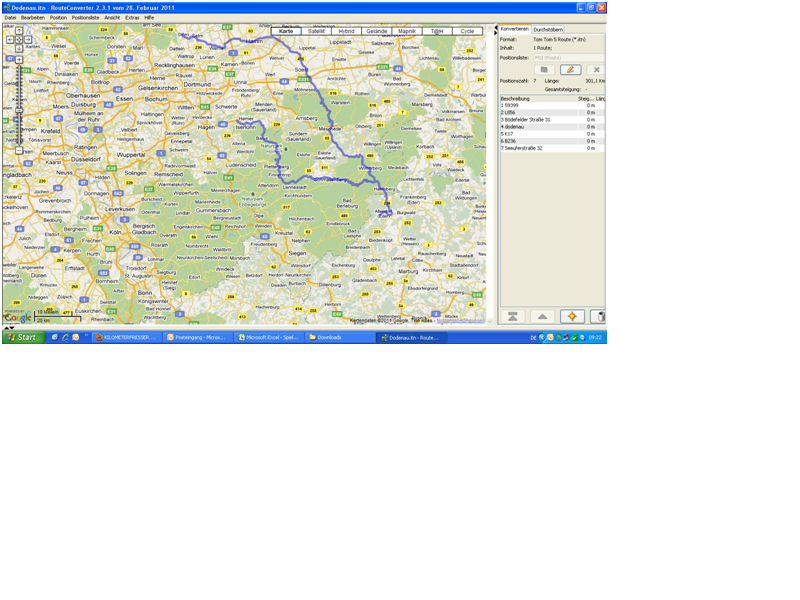This screenshot has width=800, height=600.
Task: Open the Datei menu
Action: pyautogui.click(x=10, y=17)
